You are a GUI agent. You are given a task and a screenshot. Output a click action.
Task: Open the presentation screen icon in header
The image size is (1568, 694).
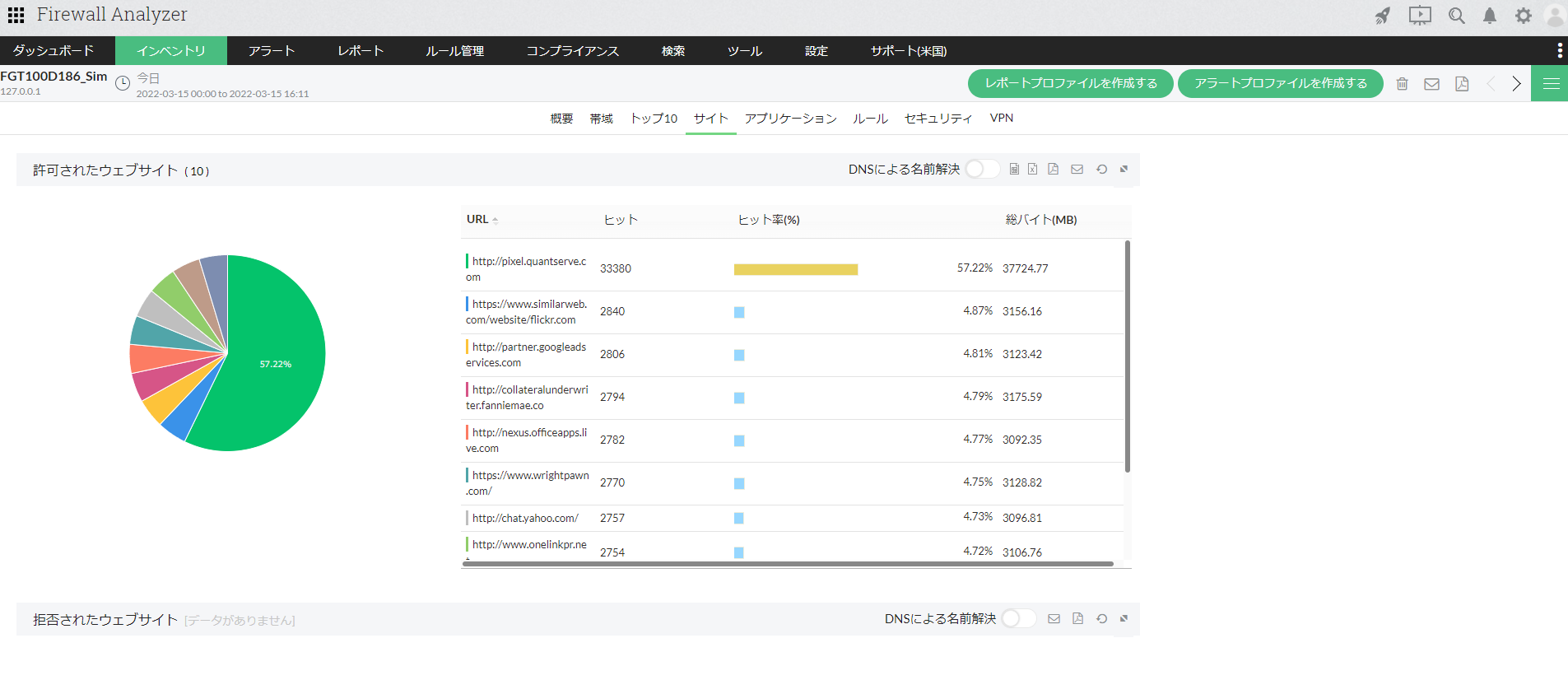[x=1420, y=16]
